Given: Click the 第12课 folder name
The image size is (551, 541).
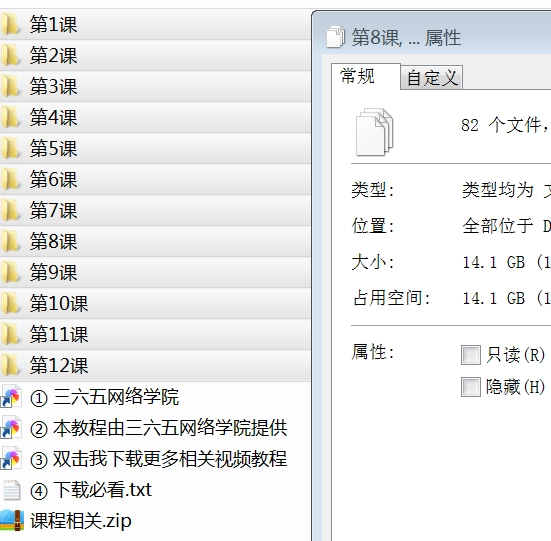Looking at the screenshot, I should point(59,365).
